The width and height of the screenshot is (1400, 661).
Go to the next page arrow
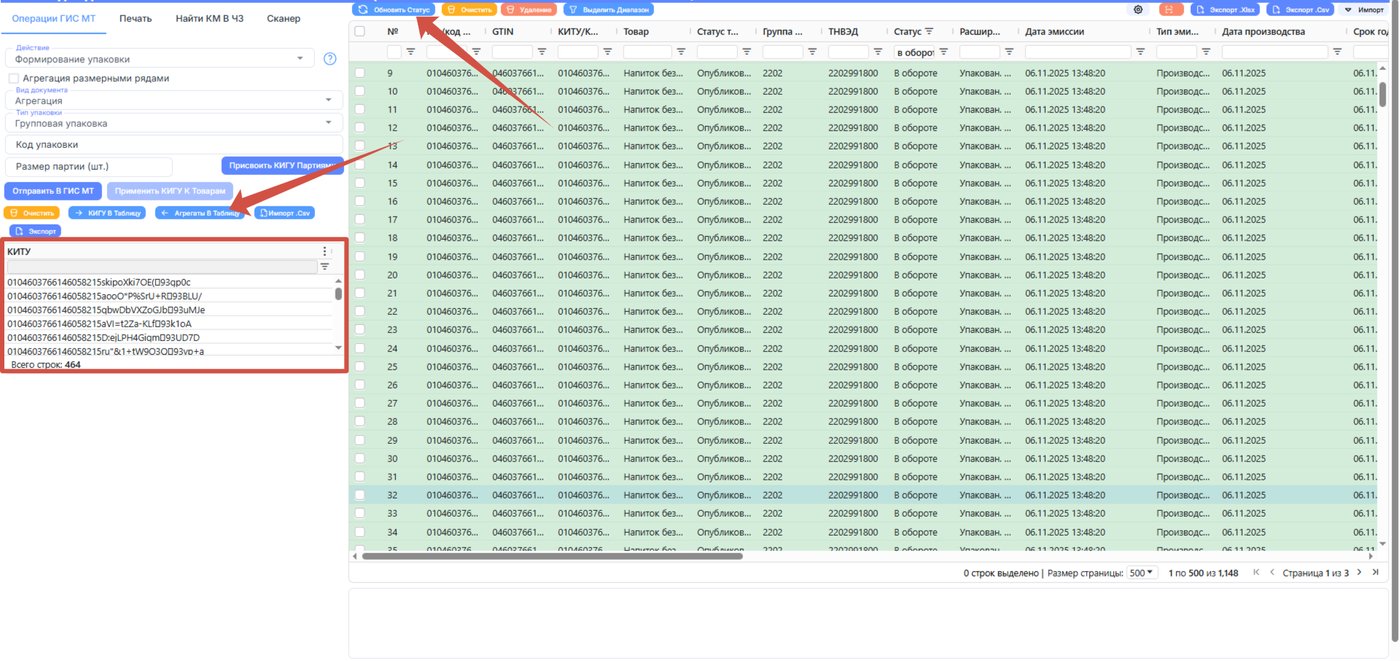click(1359, 573)
